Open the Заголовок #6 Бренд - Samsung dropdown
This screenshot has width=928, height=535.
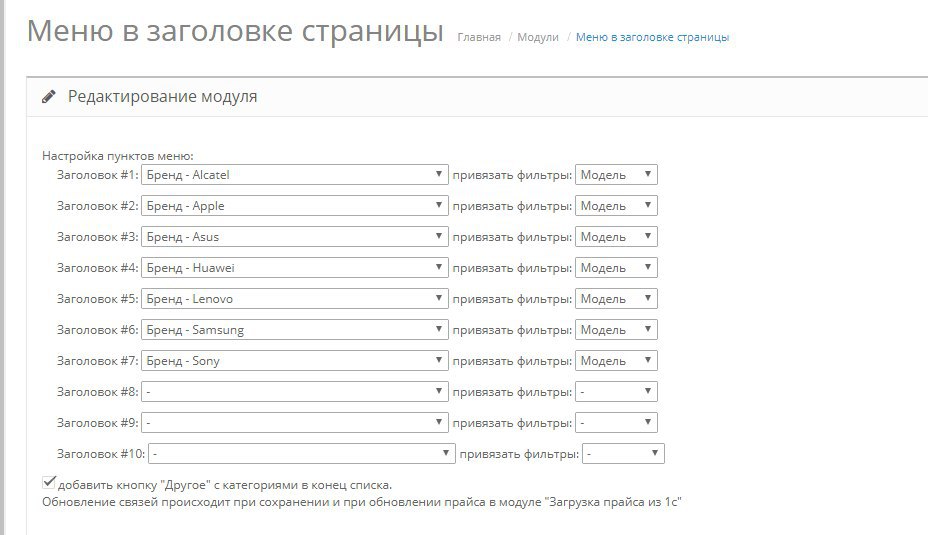295,330
